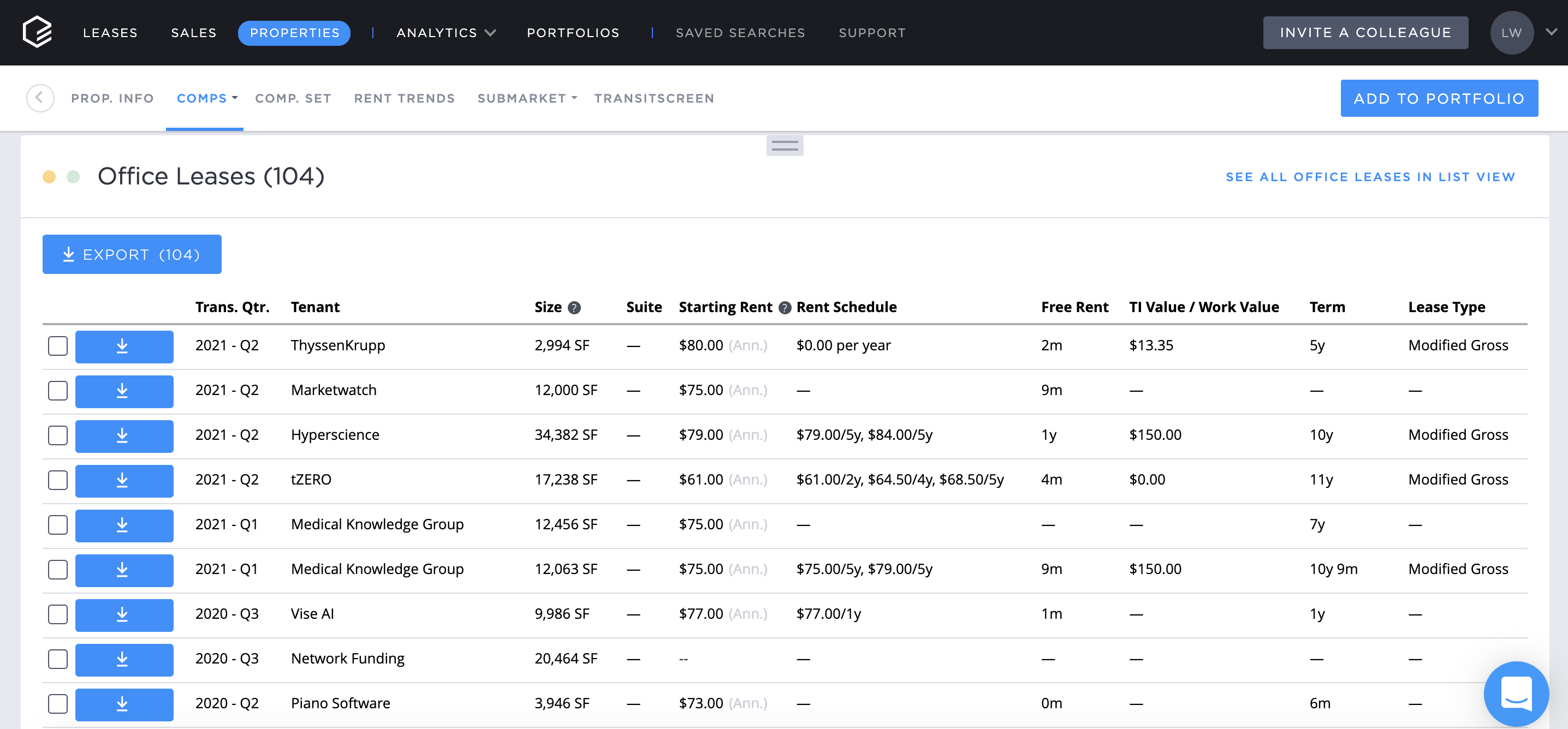Toggle the checkbox for Piano Software lease
The width and height of the screenshot is (1568, 729).
click(58, 703)
